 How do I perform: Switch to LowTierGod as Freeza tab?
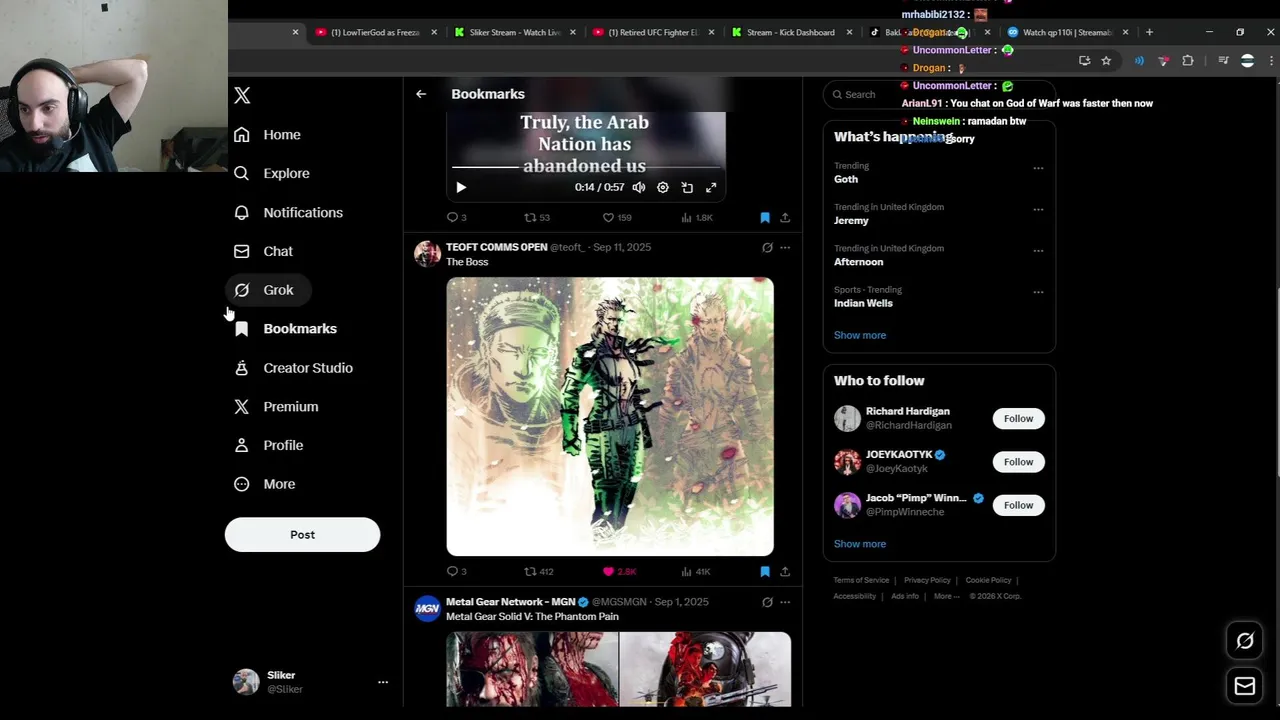tap(375, 32)
